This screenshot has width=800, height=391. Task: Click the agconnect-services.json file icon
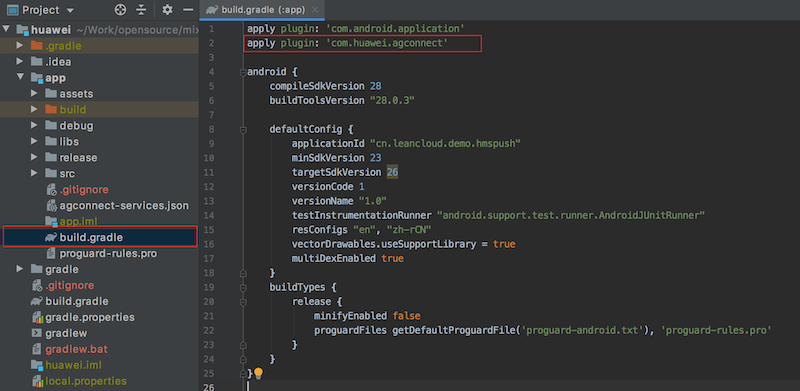pos(51,206)
